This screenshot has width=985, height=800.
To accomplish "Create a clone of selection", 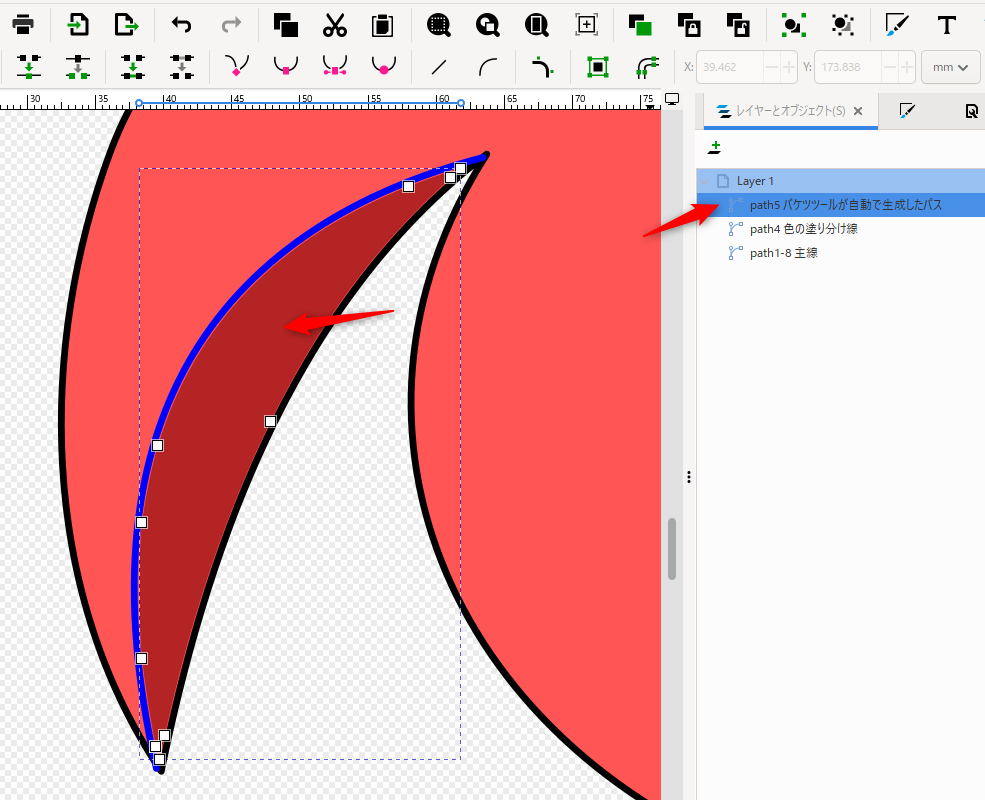I will click(689, 25).
